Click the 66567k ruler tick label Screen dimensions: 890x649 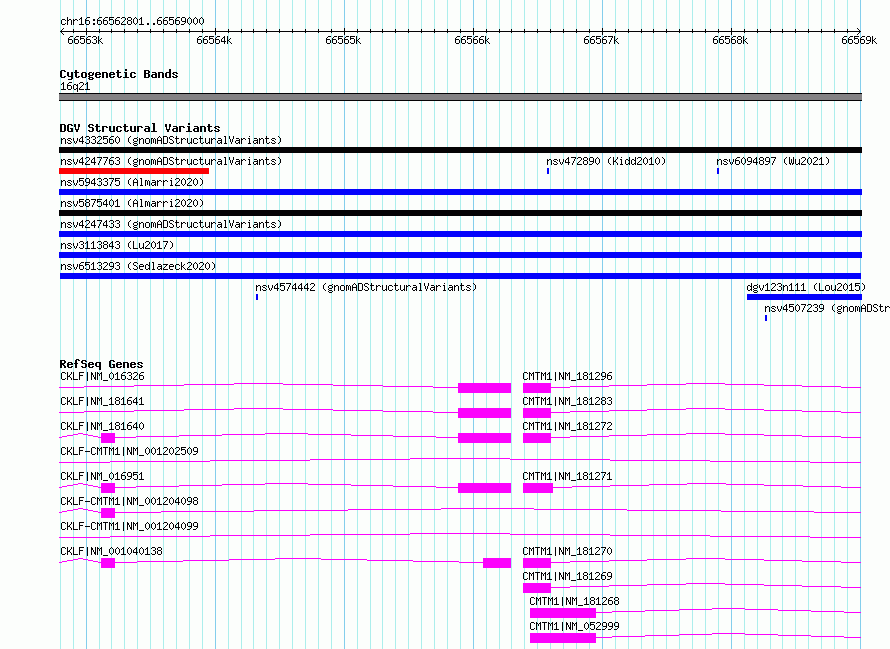(x=601, y=40)
